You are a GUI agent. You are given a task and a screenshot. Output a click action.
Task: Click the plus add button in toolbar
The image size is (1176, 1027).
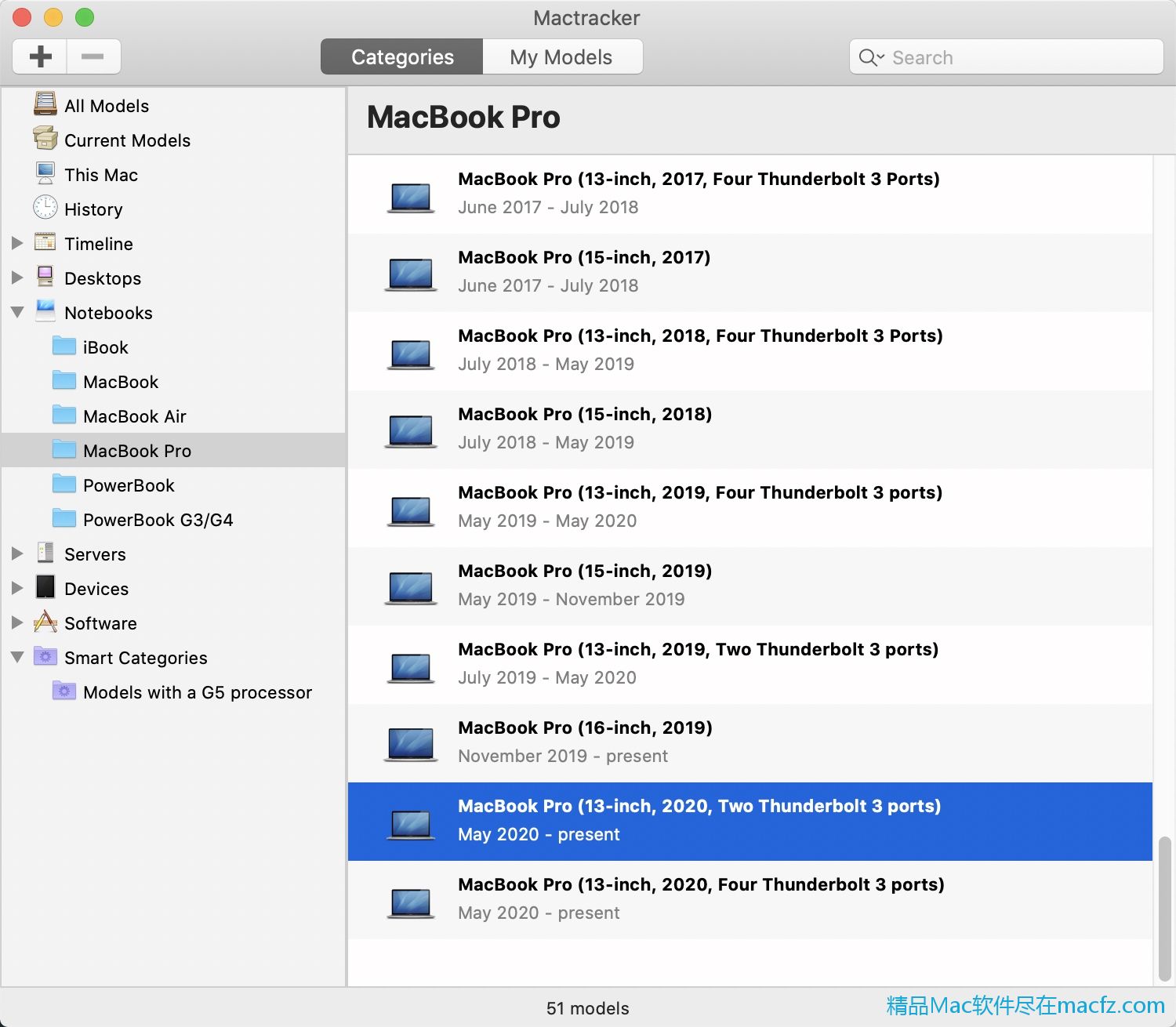coord(40,56)
